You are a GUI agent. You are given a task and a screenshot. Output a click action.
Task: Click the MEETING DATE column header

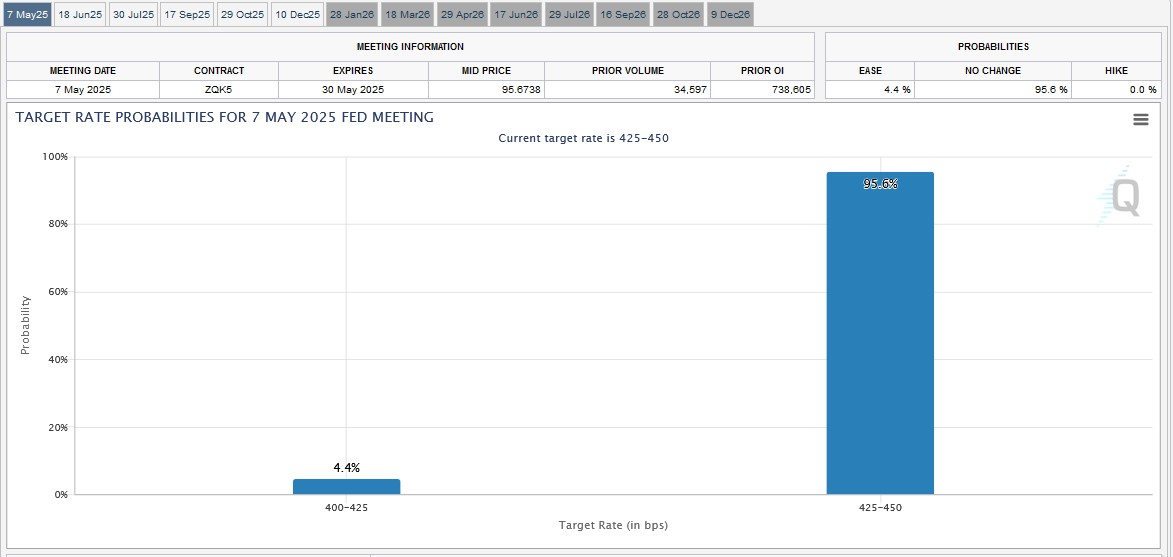(83, 70)
